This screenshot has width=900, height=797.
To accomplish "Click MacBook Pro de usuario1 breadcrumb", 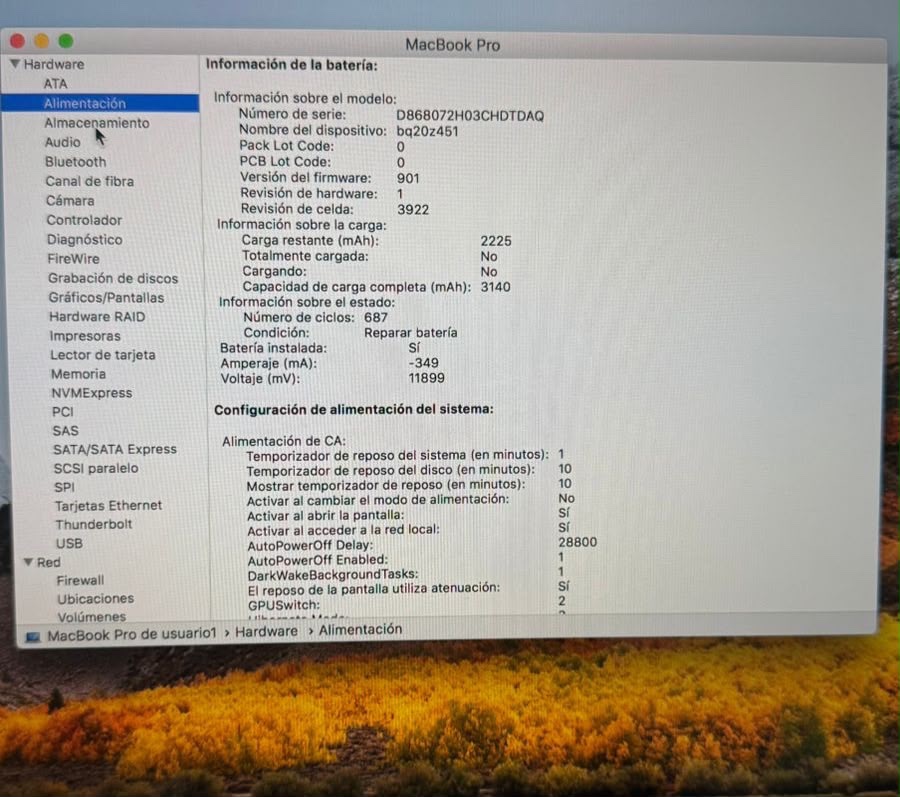I will [132, 634].
